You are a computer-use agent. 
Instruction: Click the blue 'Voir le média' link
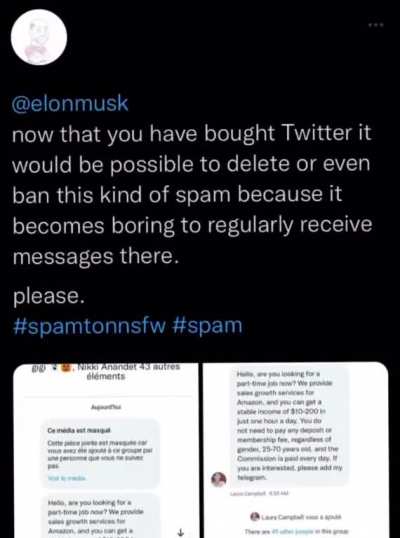(x=67, y=478)
